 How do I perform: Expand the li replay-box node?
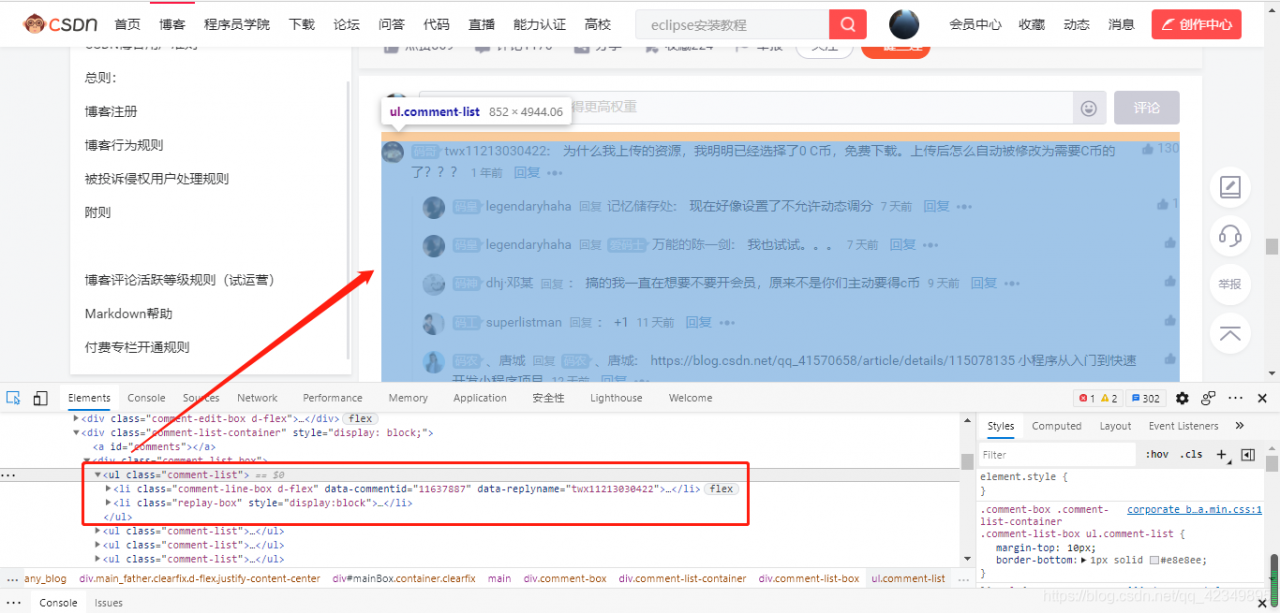pyautogui.click(x=108, y=503)
